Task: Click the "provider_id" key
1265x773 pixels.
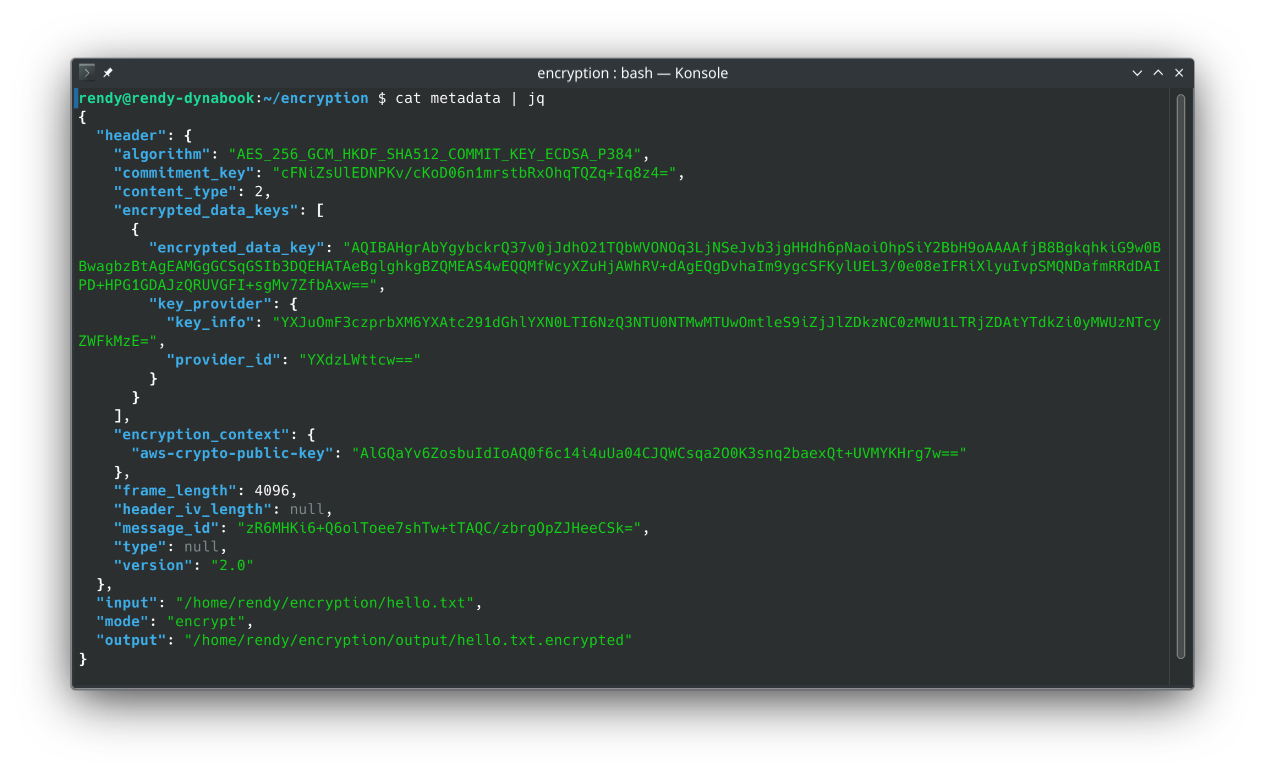Action: [224, 360]
